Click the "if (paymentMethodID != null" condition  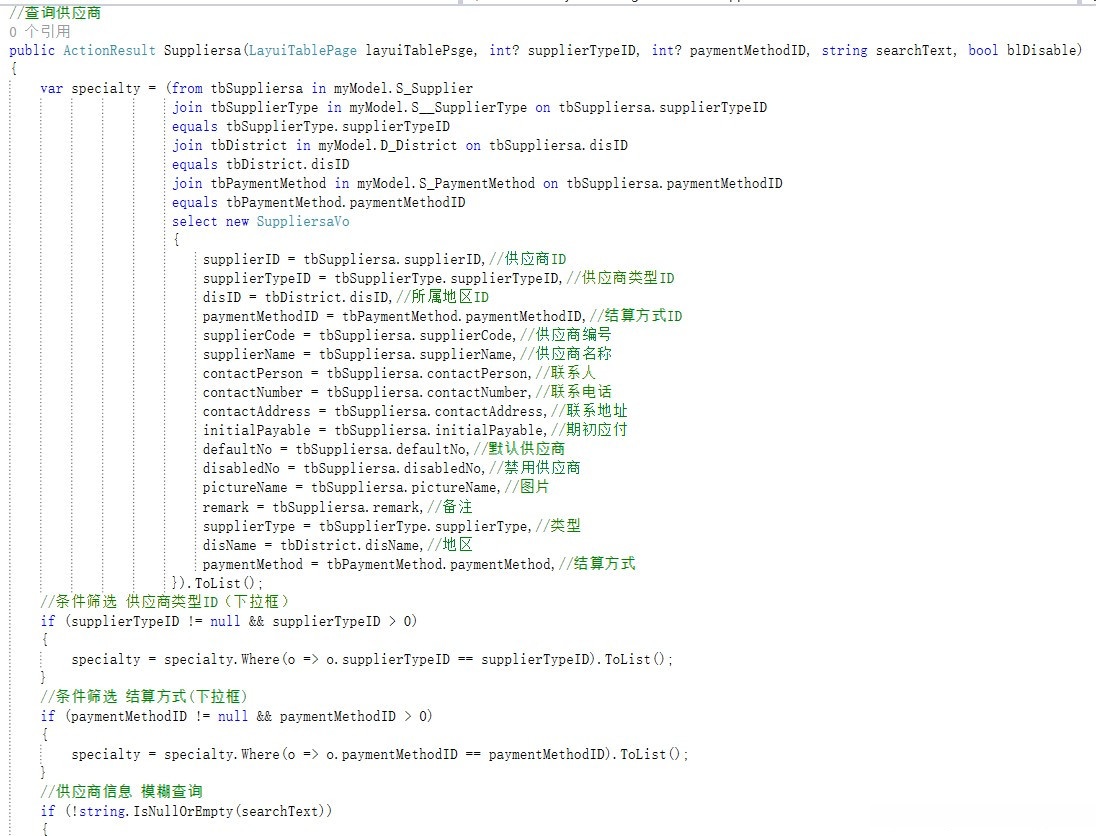[236, 716]
